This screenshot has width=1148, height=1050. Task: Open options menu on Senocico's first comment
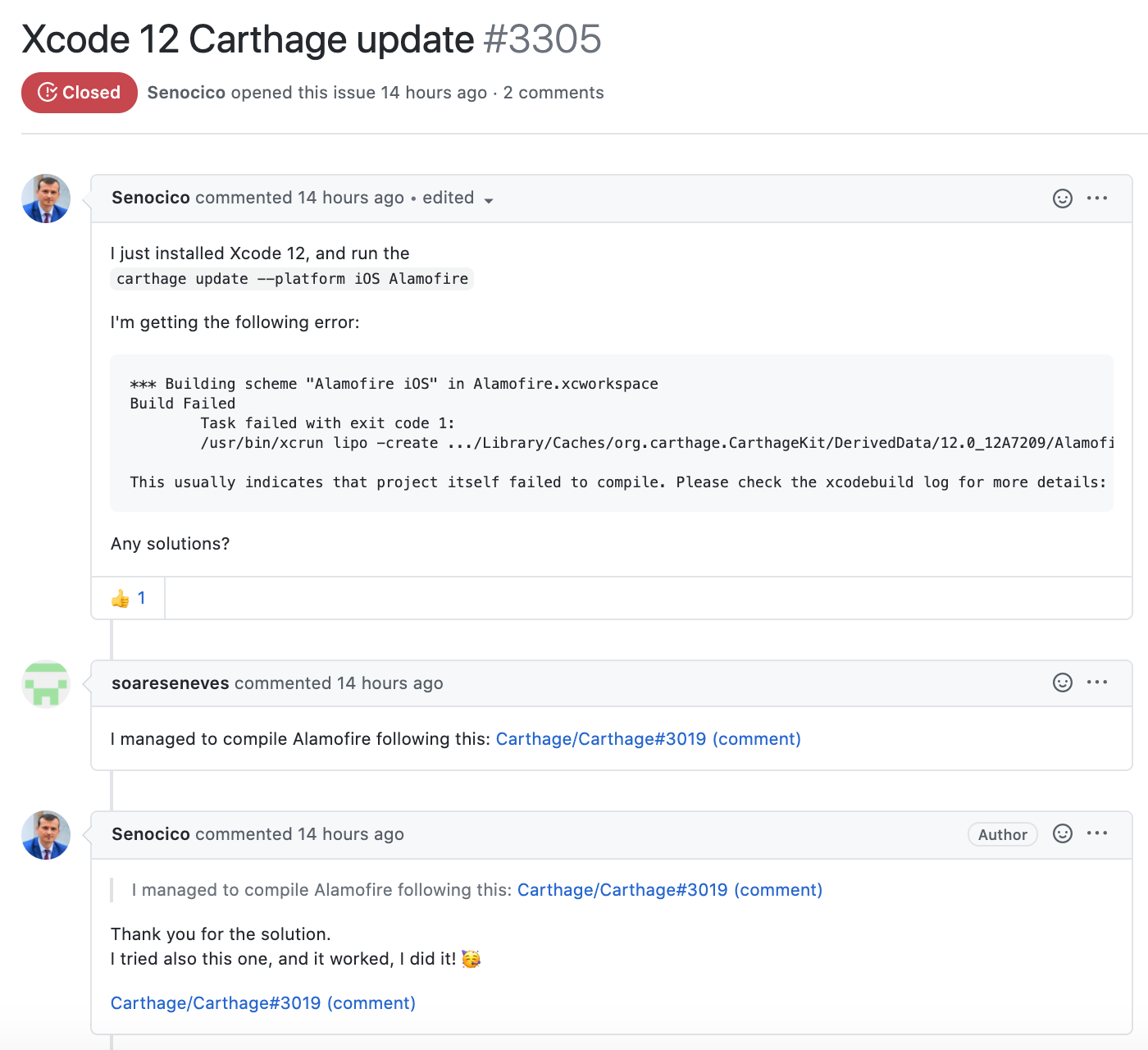[x=1097, y=199]
